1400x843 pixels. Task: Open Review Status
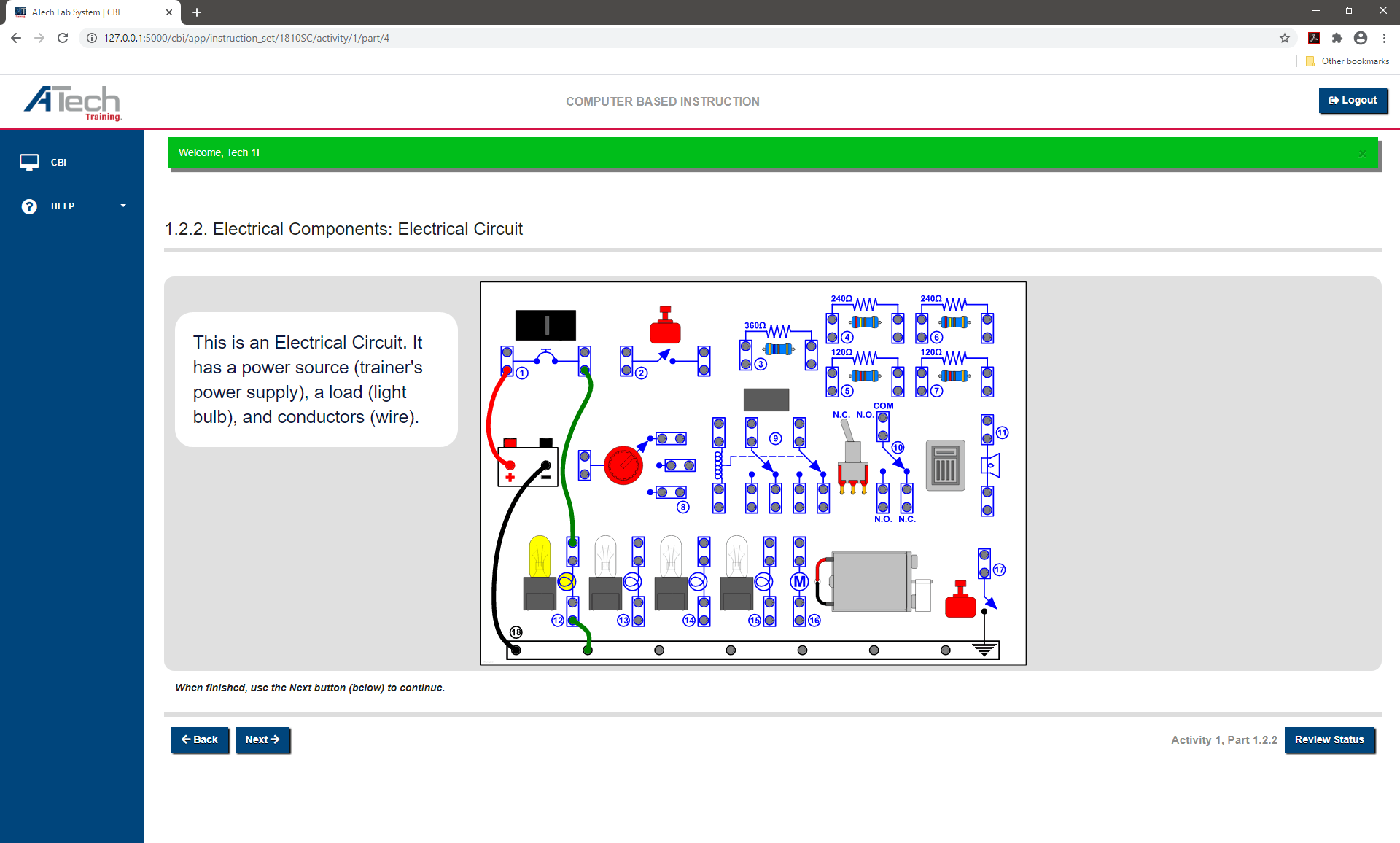point(1329,739)
